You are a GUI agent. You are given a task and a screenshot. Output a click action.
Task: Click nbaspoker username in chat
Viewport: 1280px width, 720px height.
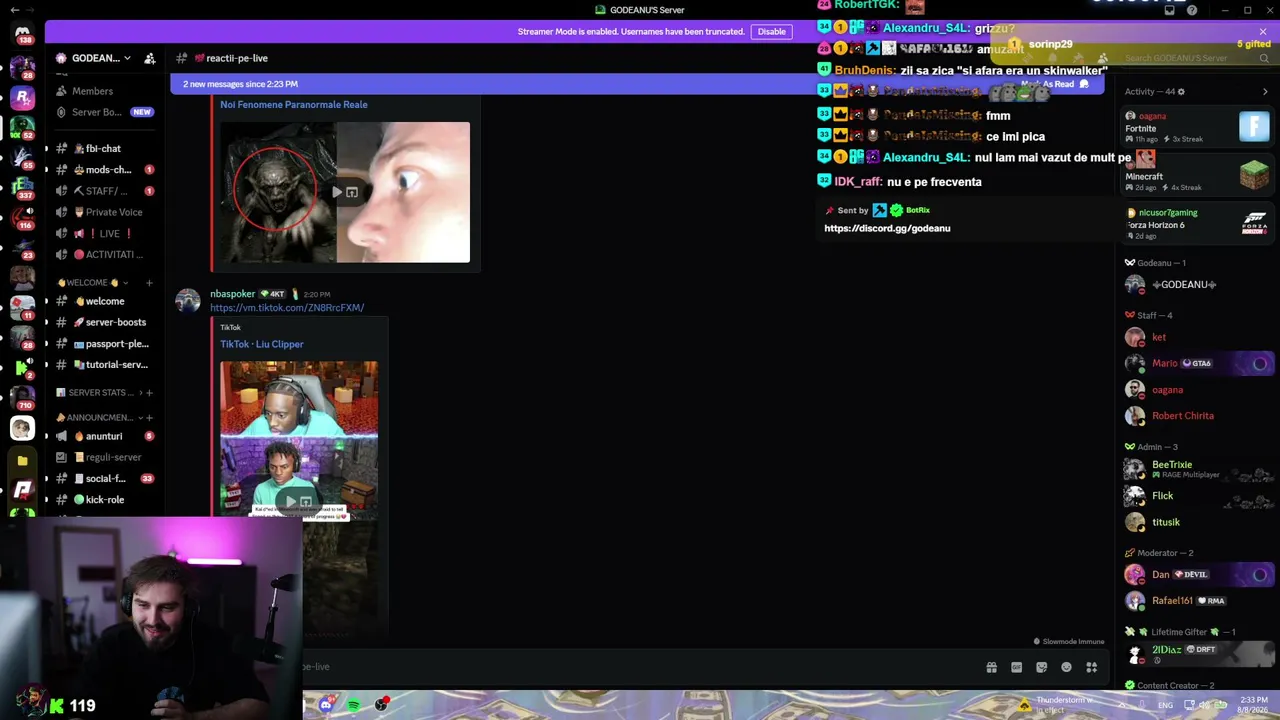[x=232, y=294]
